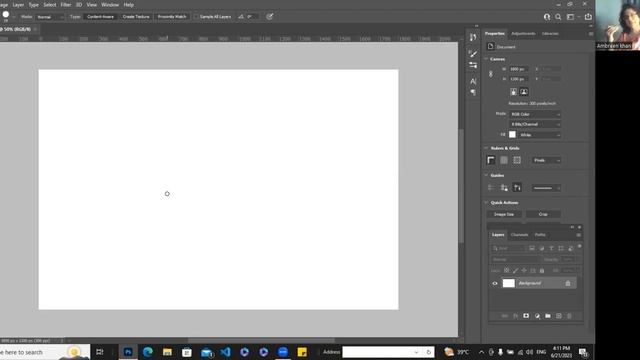This screenshot has width=640, height=360.
Task: Select the Proximity Match type button
Action: click(172, 17)
